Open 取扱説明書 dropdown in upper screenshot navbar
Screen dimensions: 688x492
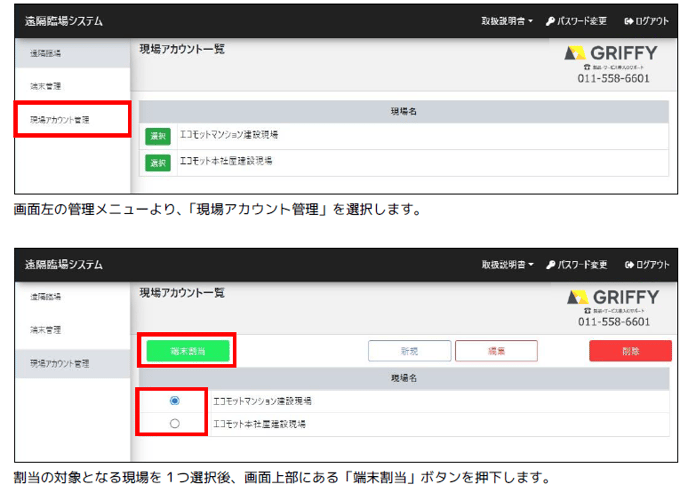click(507, 21)
